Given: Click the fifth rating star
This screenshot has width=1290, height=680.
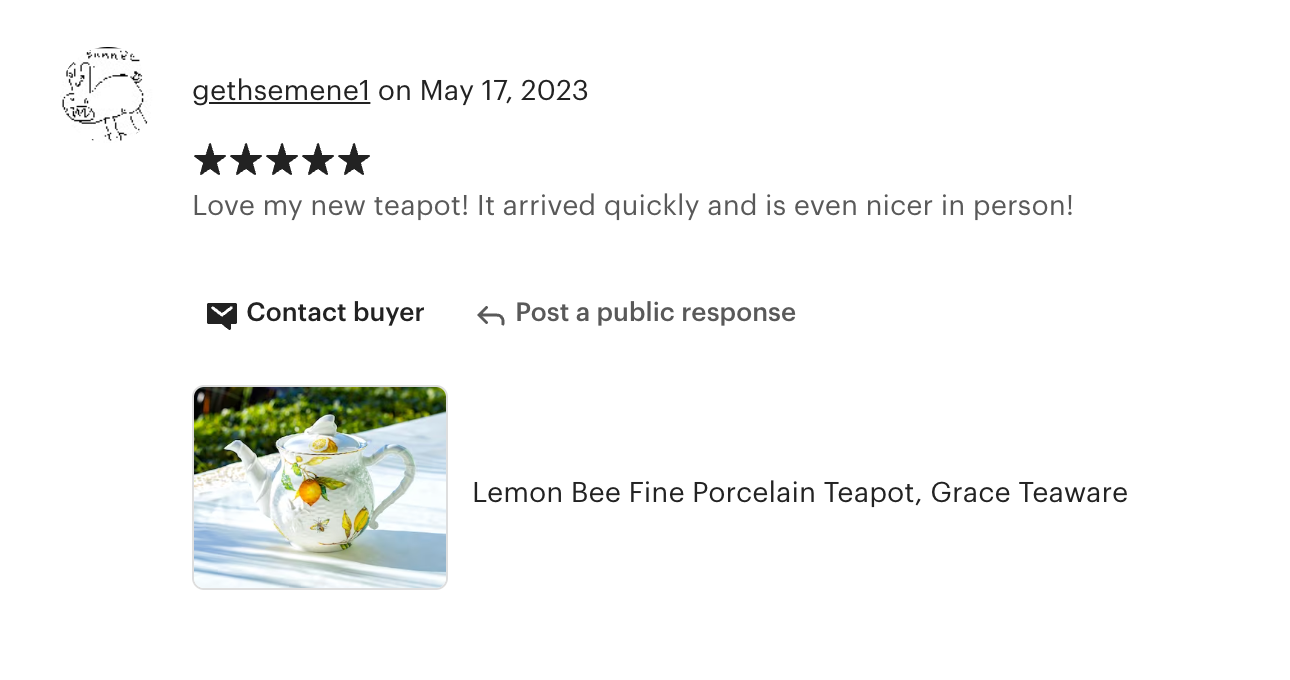Looking at the screenshot, I should pyautogui.click(x=353, y=160).
